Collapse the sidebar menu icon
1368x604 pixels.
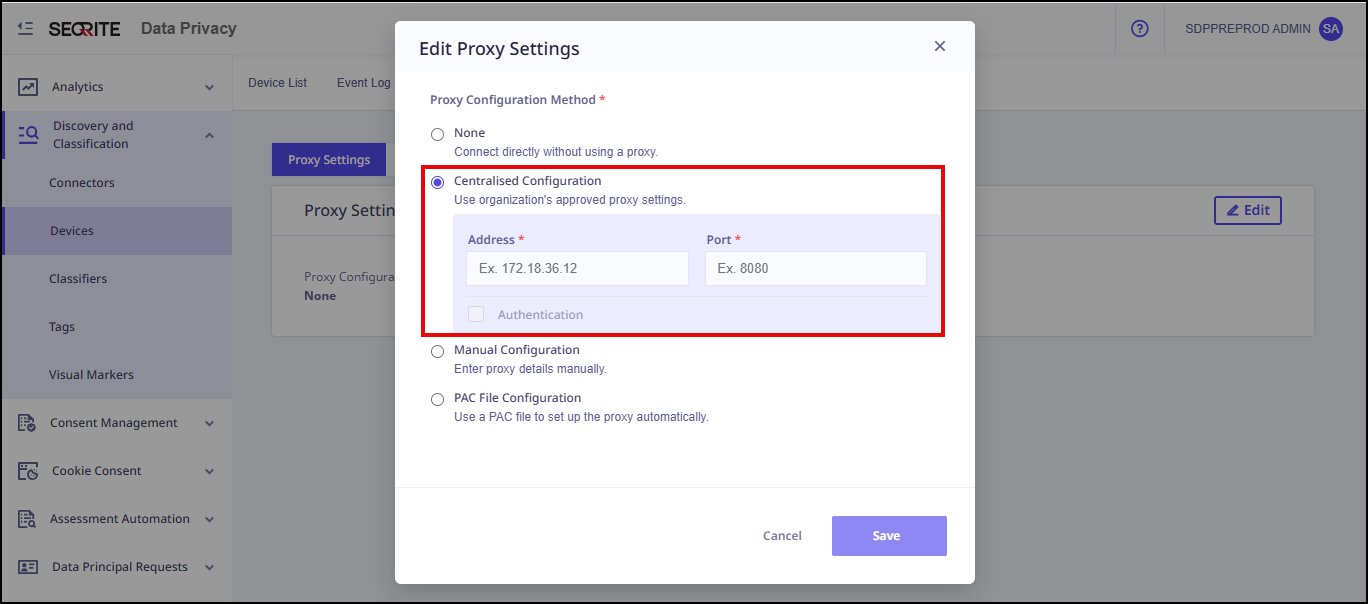point(25,29)
